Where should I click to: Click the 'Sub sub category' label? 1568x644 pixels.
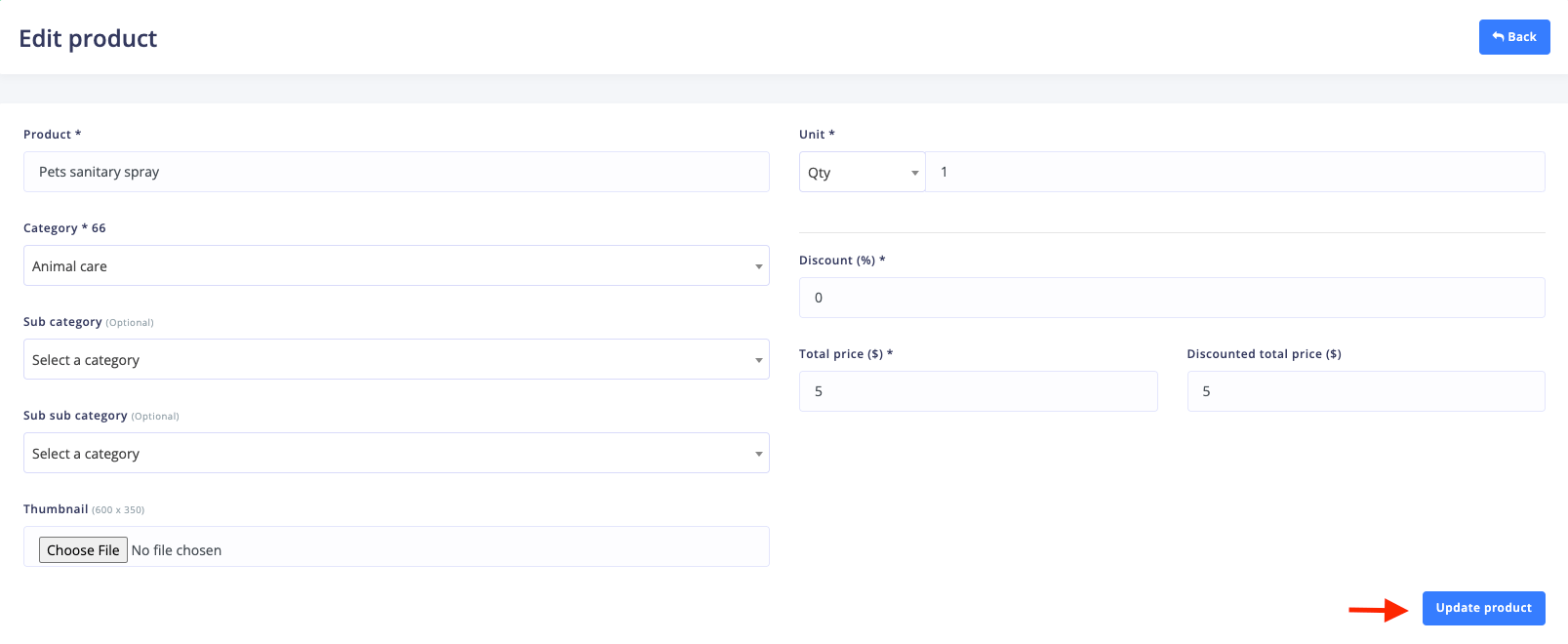[75, 416]
